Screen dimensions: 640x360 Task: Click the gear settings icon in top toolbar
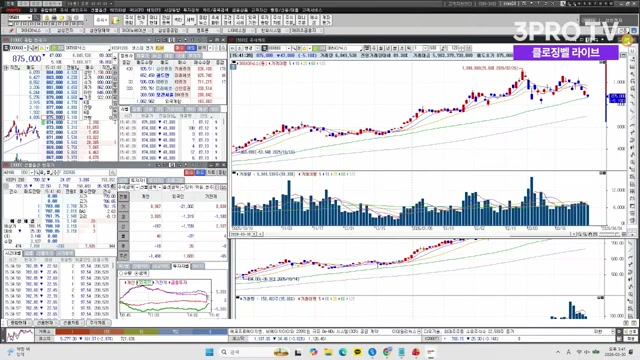click(x=77, y=18)
